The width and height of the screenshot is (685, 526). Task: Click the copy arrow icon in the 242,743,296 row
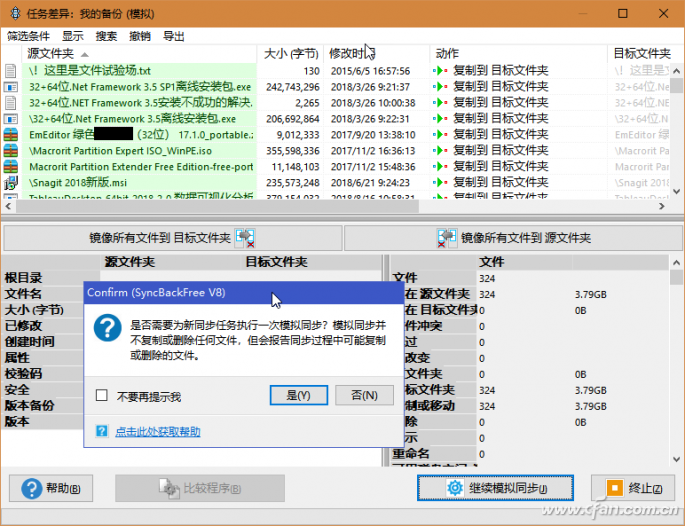pos(440,87)
